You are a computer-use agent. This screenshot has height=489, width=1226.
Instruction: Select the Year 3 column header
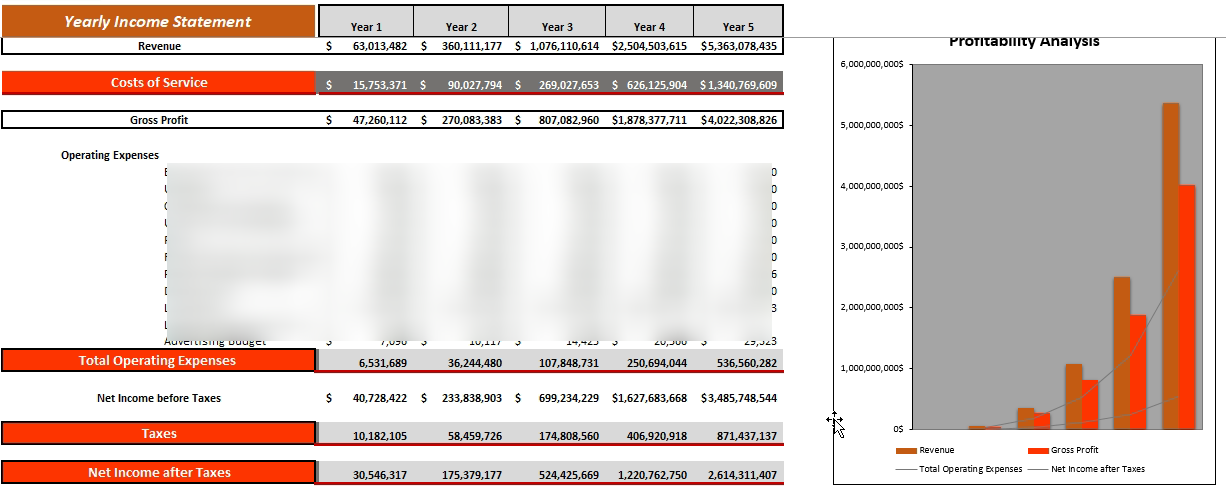[x=557, y=27]
